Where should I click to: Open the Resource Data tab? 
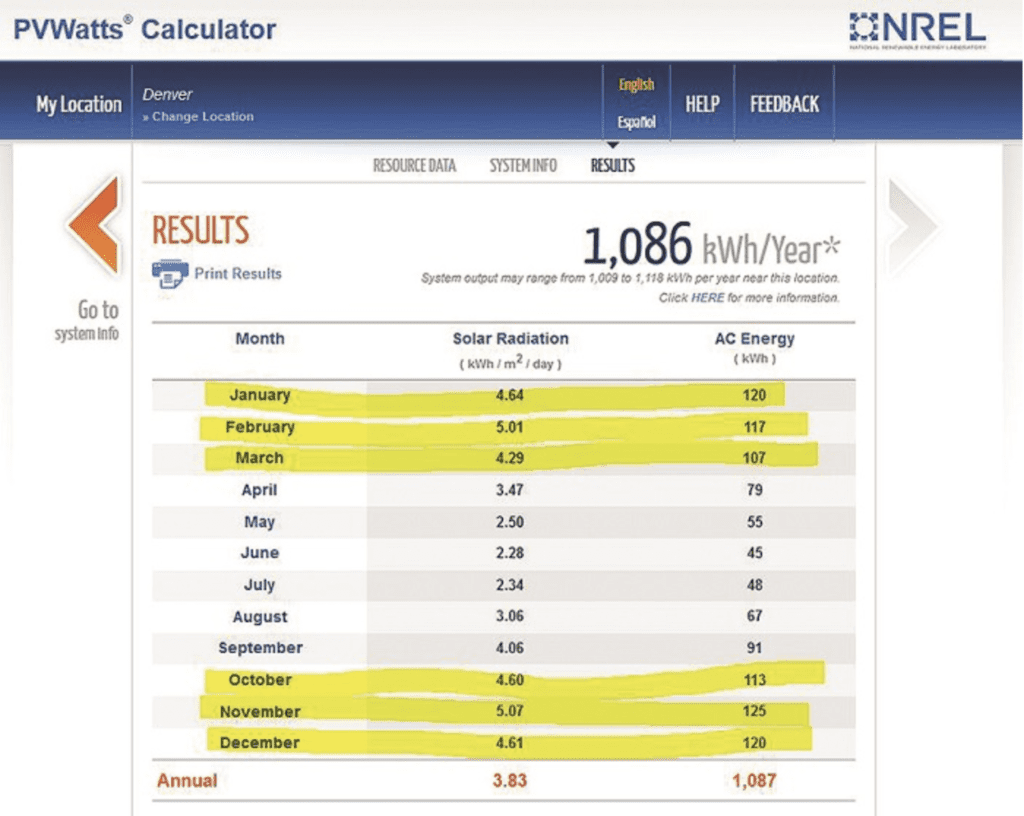coord(414,166)
